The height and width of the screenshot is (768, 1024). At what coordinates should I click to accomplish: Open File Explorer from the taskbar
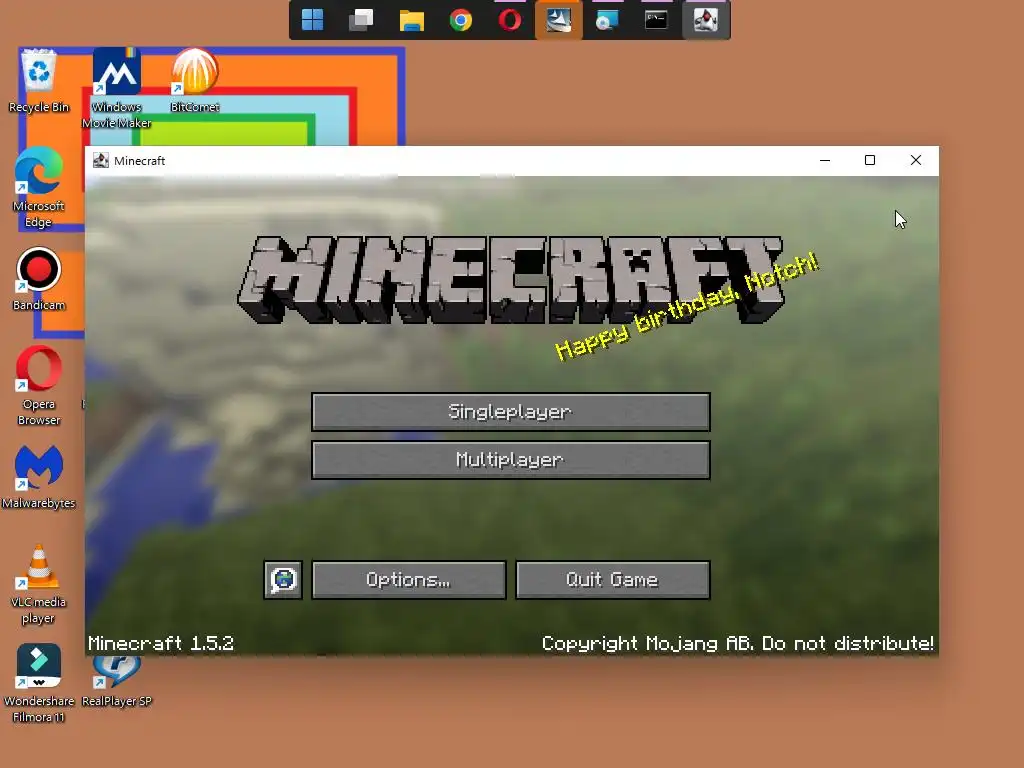[x=411, y=20]
